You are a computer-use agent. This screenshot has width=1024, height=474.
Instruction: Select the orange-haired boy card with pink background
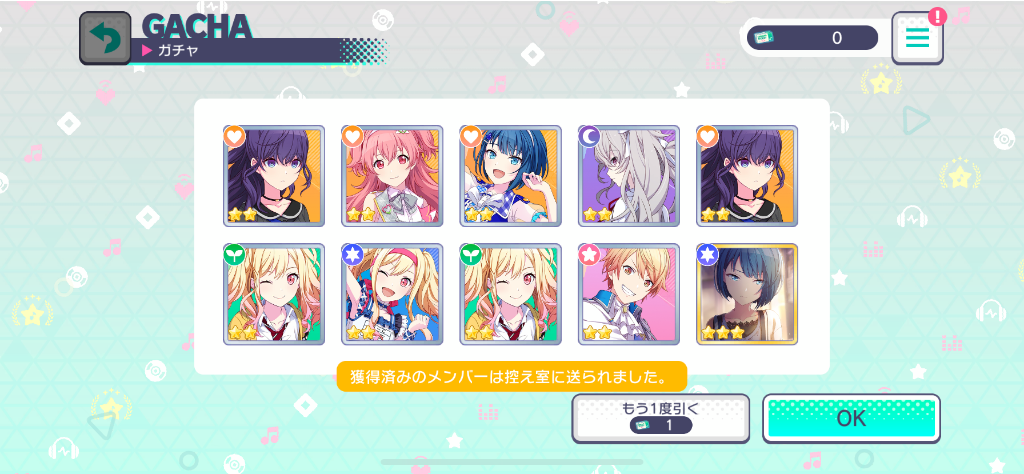click(x=629, y=294)
